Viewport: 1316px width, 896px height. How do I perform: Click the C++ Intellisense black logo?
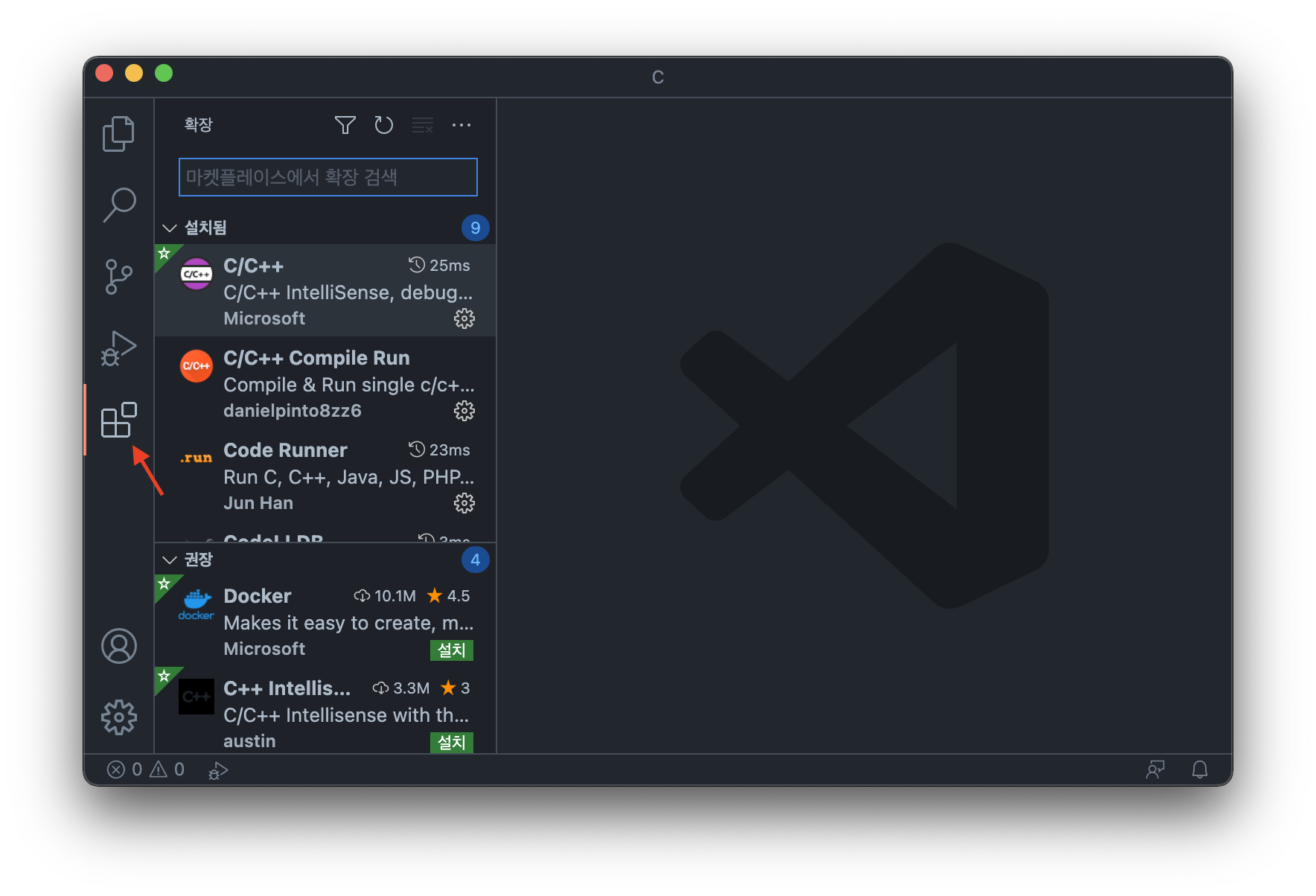(x=197, y=697)
